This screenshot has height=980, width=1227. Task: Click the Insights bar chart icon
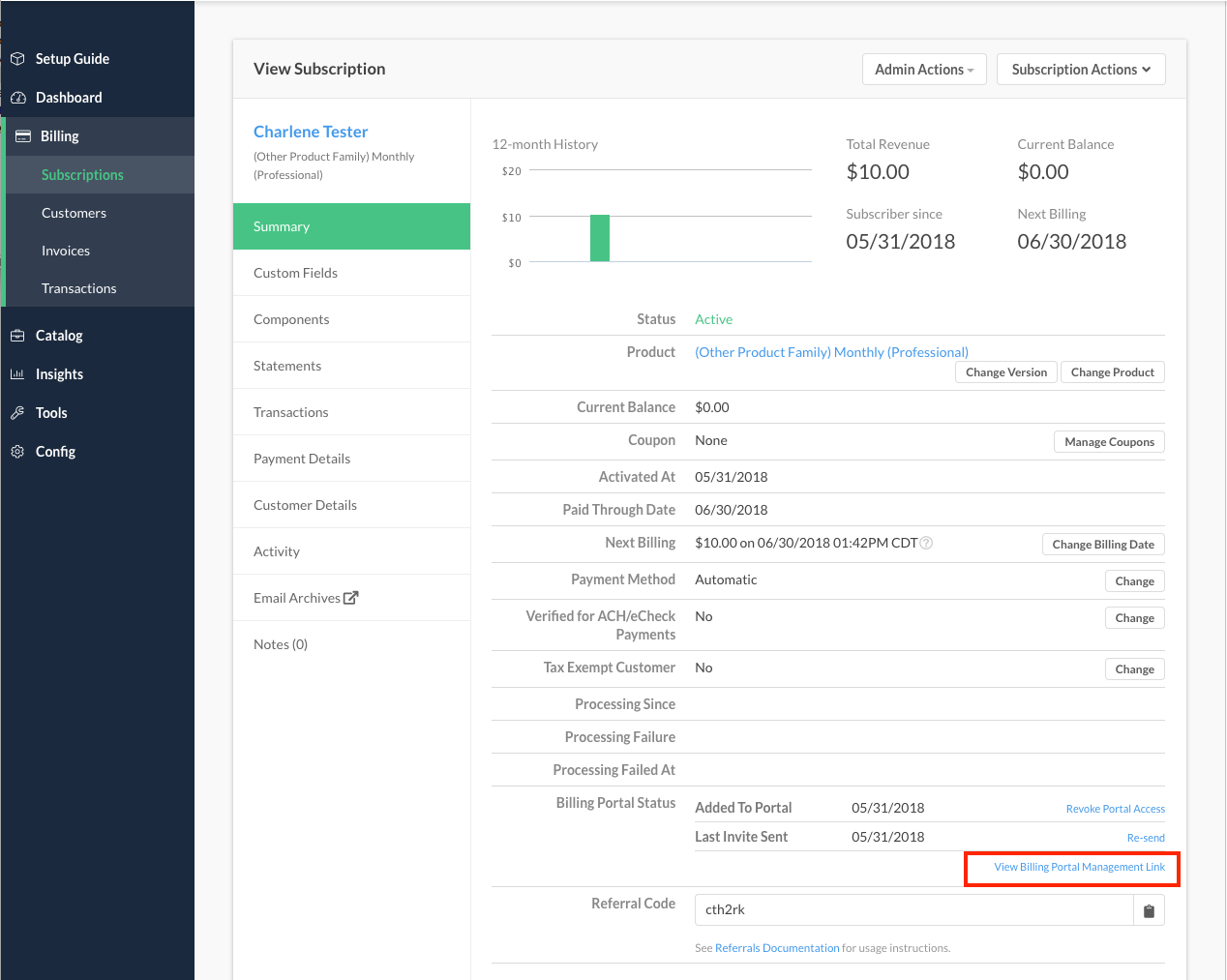[17, 374]
